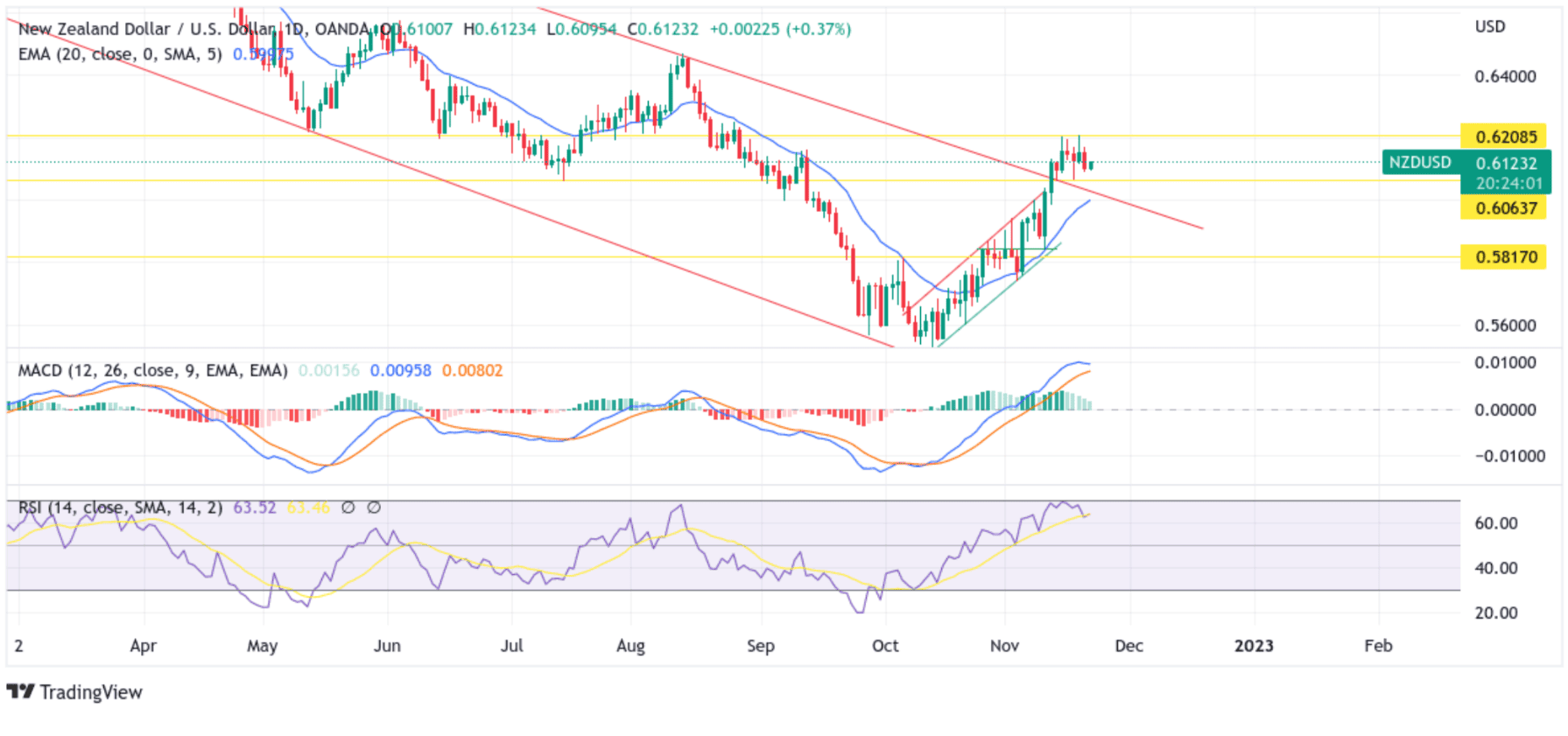This screenshot has height=736, width=1568.
Task: Click the green NZDUSD symbol label
Action: pyautogui.click(x=1421, y=163)
